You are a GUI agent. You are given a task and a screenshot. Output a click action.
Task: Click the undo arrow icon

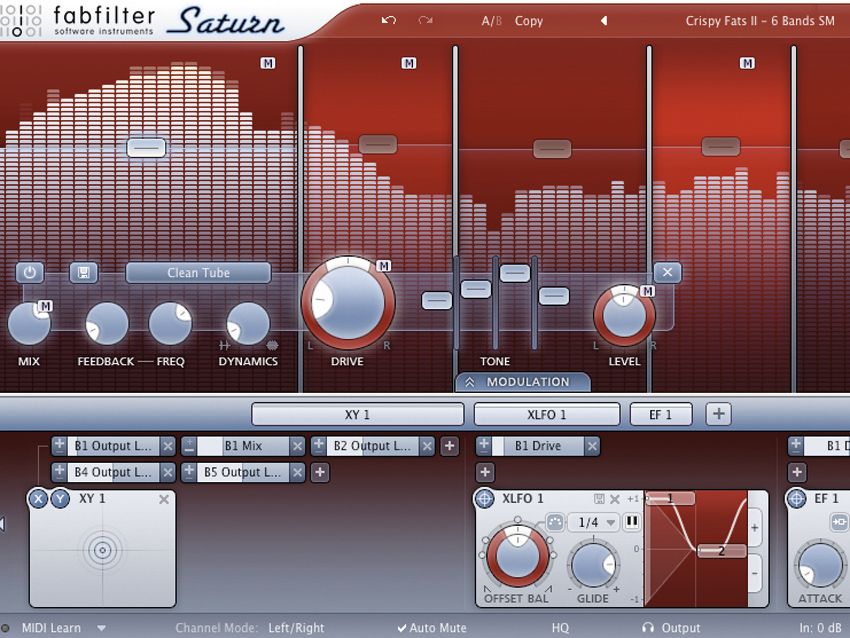click(388, 21)
